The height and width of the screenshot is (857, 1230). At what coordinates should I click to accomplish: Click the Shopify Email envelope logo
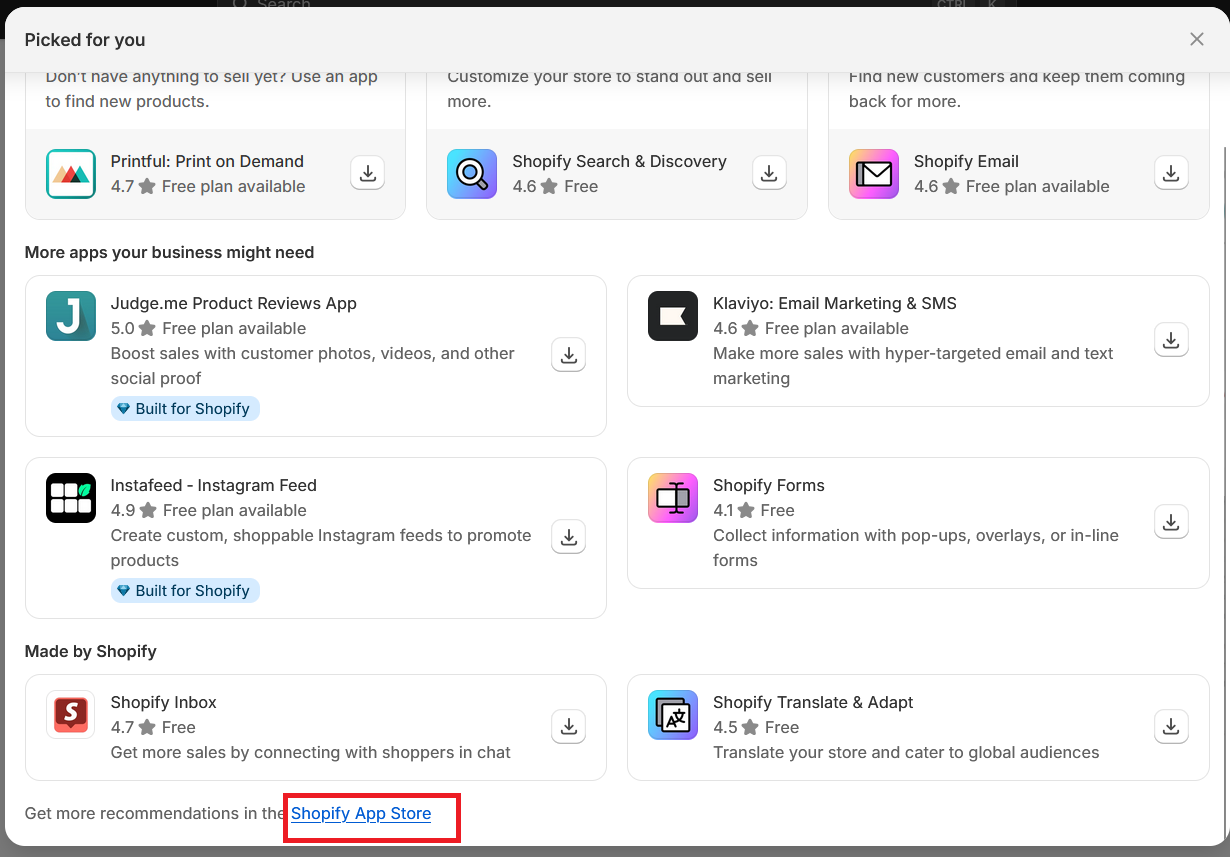tap(874, 174)
